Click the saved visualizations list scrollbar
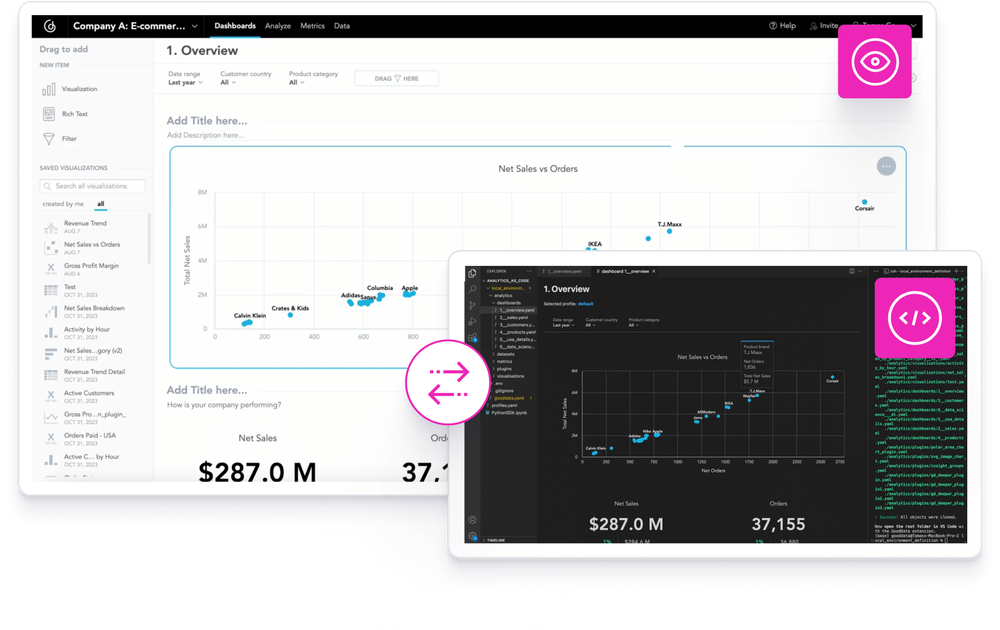The height and width of the screenshot is (630, 1000). (149, 238)
